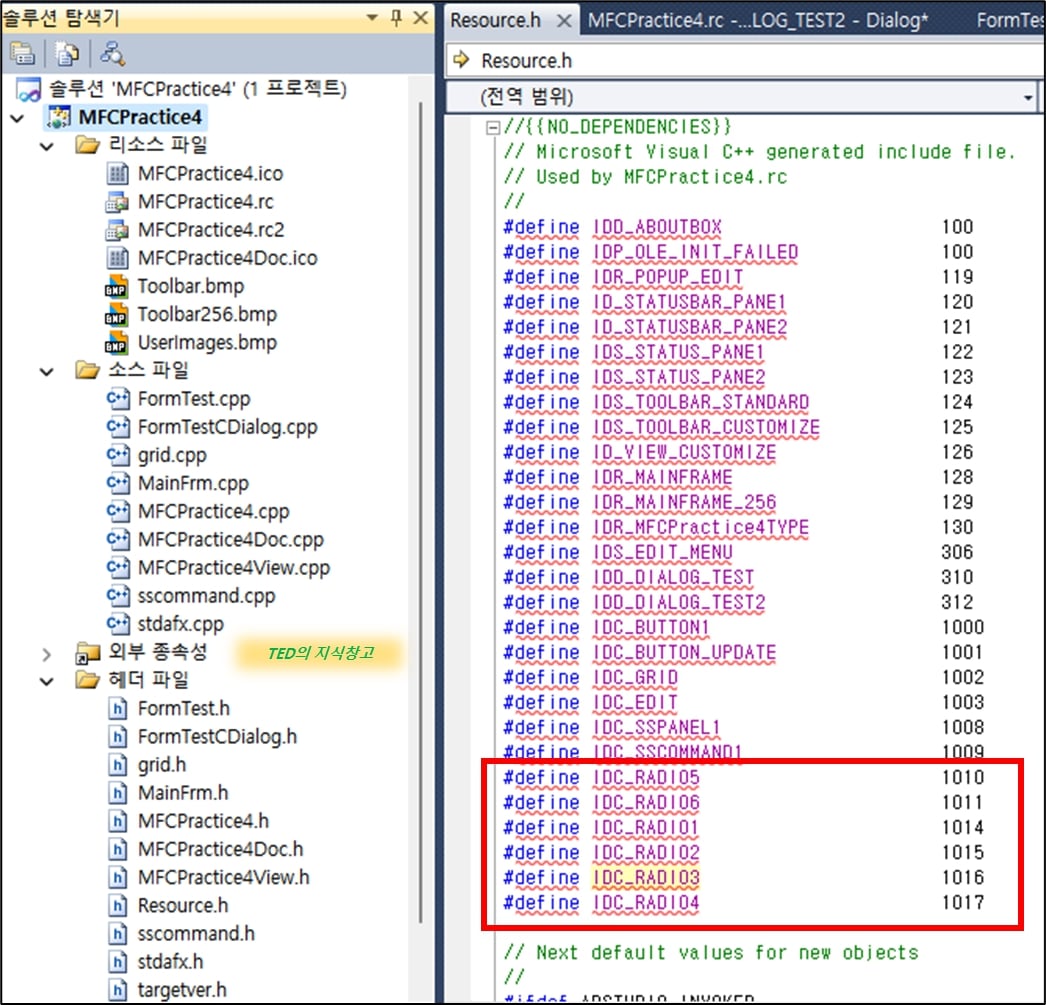Viewport: 1046px width, 1005px height.
Task: Select the 소스 파일 folder icon
Action: pyautogui.click(x=87, y=369)
